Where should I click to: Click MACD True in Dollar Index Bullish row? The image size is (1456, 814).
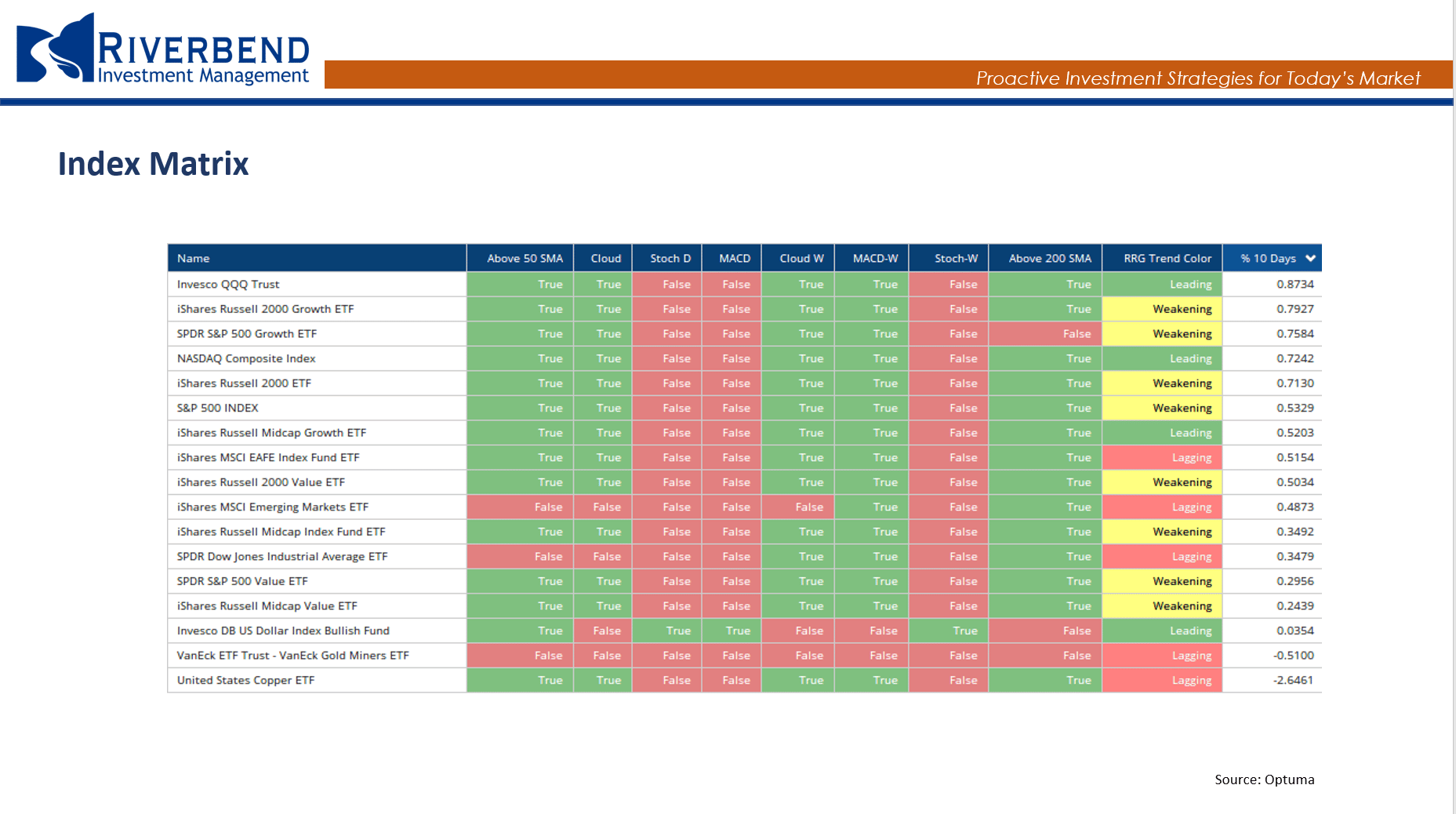732,630
